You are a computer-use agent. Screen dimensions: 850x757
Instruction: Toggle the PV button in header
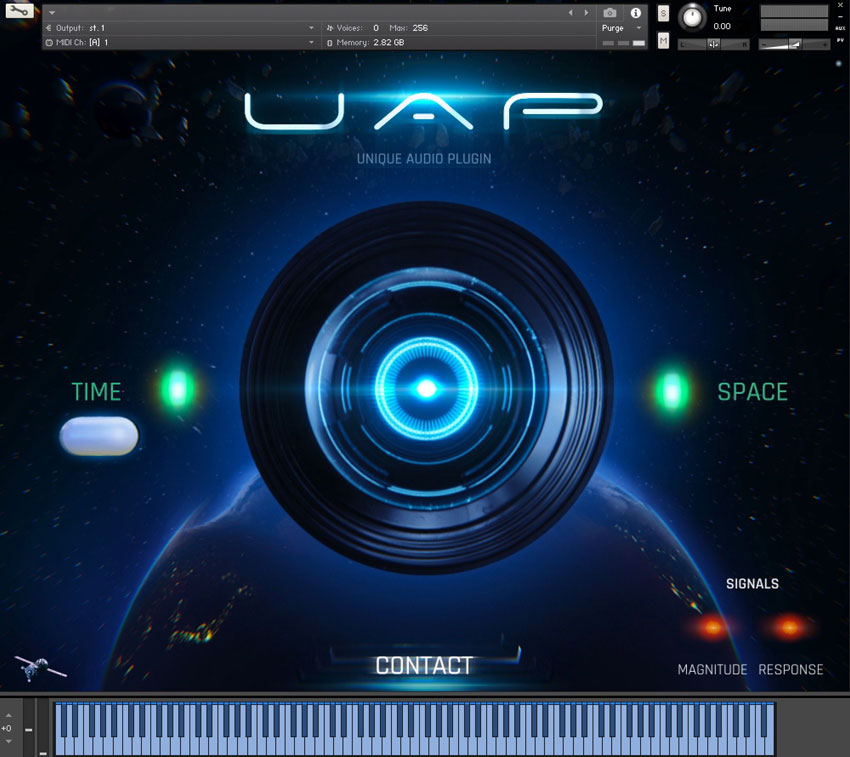pyautogui.click(x=840, y=40)
